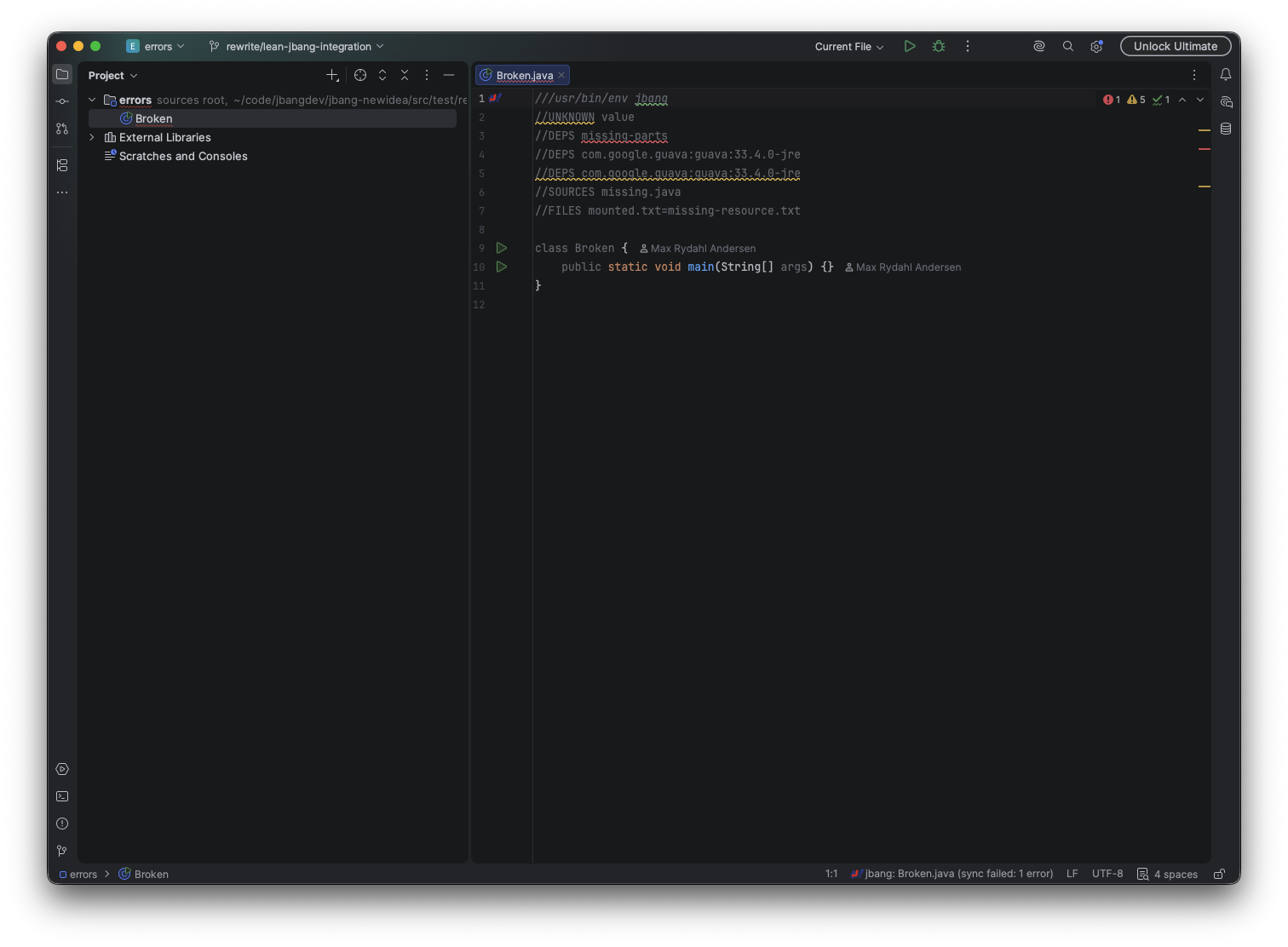Open the AI chat tool window on right
1288x947 pixels.
point(1226,101)
